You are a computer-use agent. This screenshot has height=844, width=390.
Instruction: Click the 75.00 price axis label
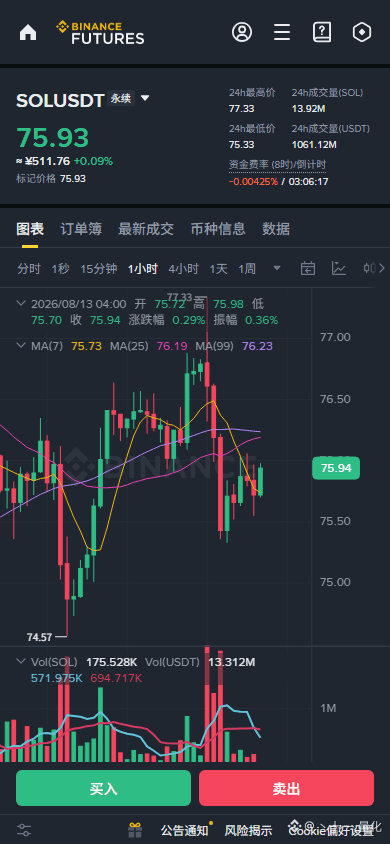click(x=335, y=582)
